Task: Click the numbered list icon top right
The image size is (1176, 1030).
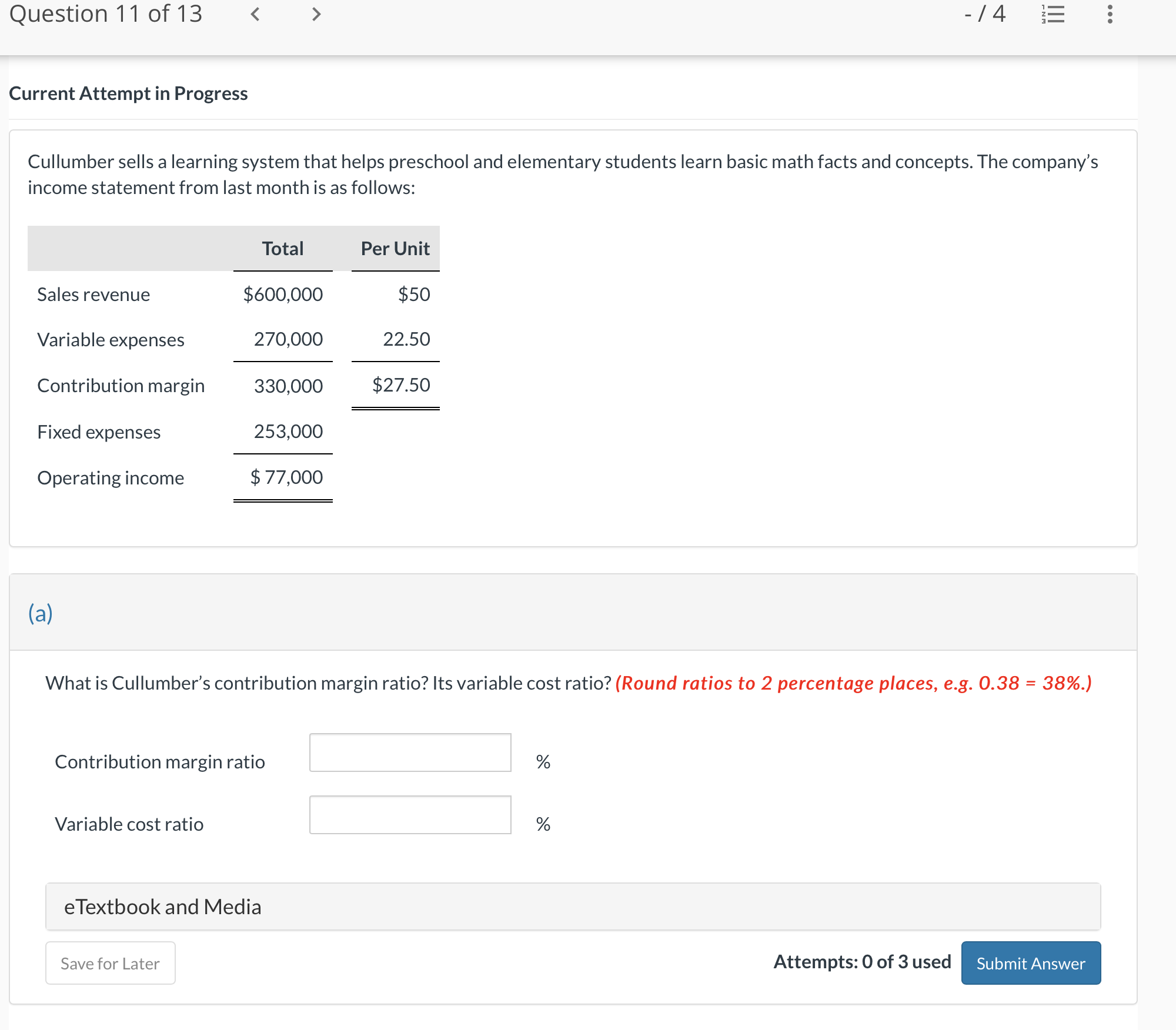Action: [1054, 15]
